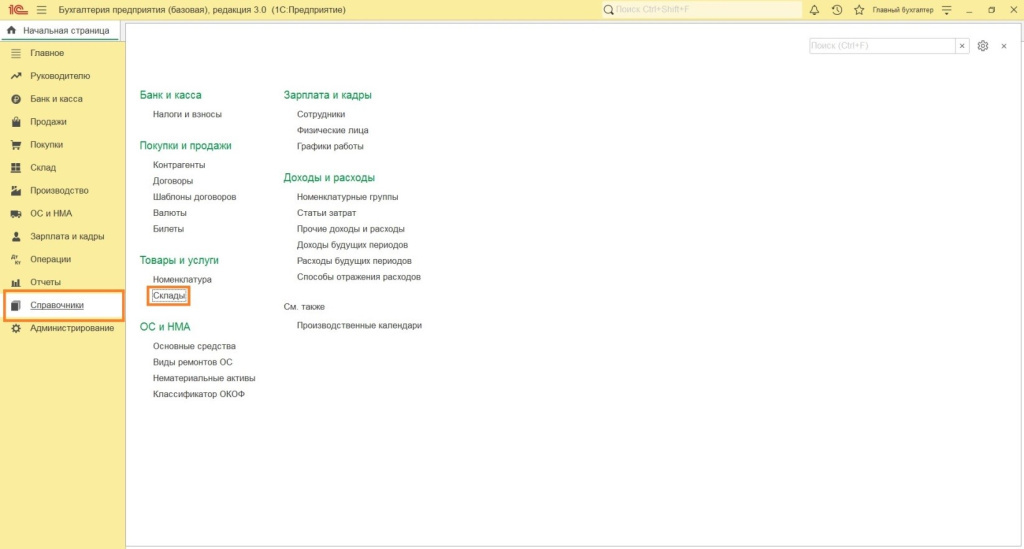
Task: Open Номенклатура directory
Action: (182, 279)
